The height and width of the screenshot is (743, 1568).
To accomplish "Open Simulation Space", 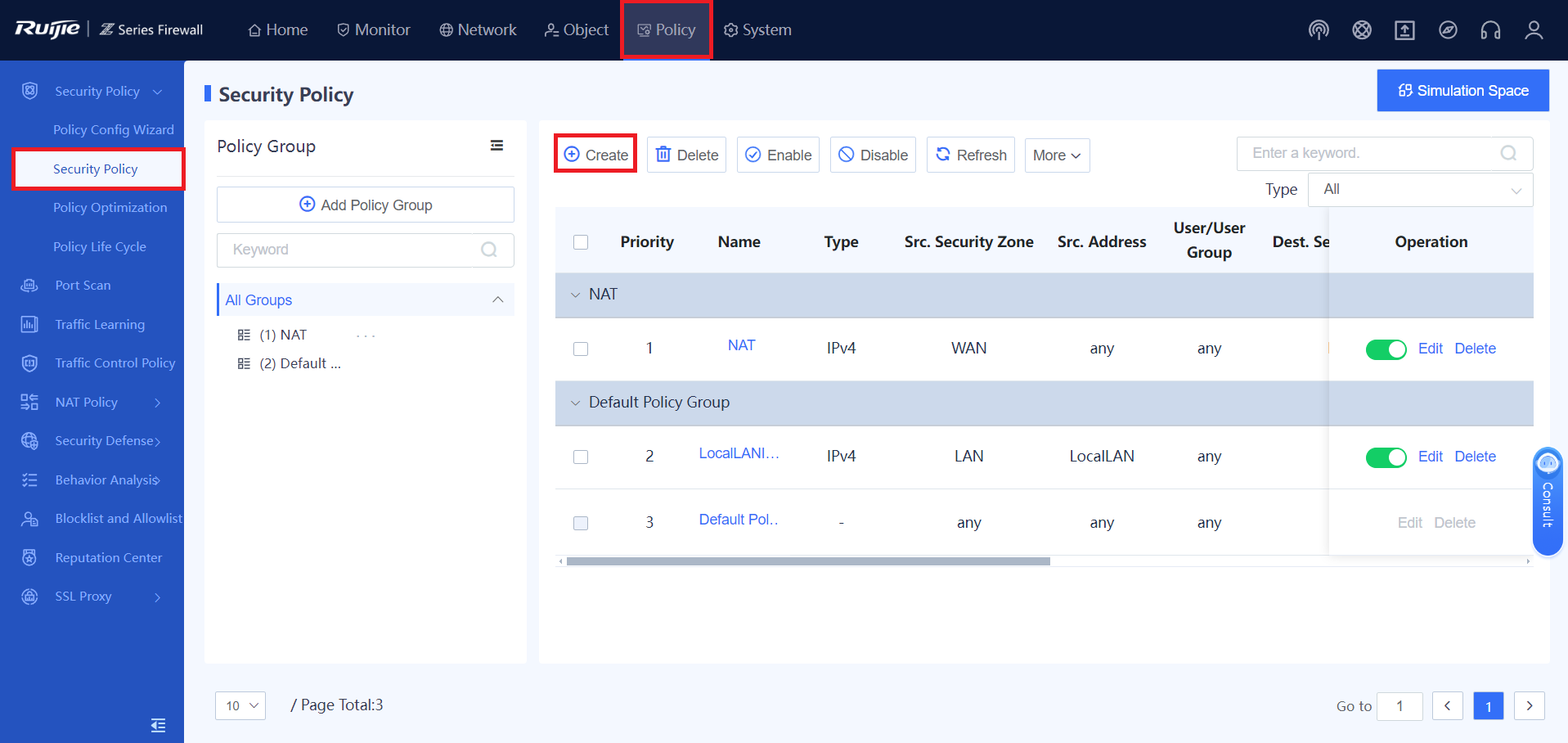I will 1462,90.
